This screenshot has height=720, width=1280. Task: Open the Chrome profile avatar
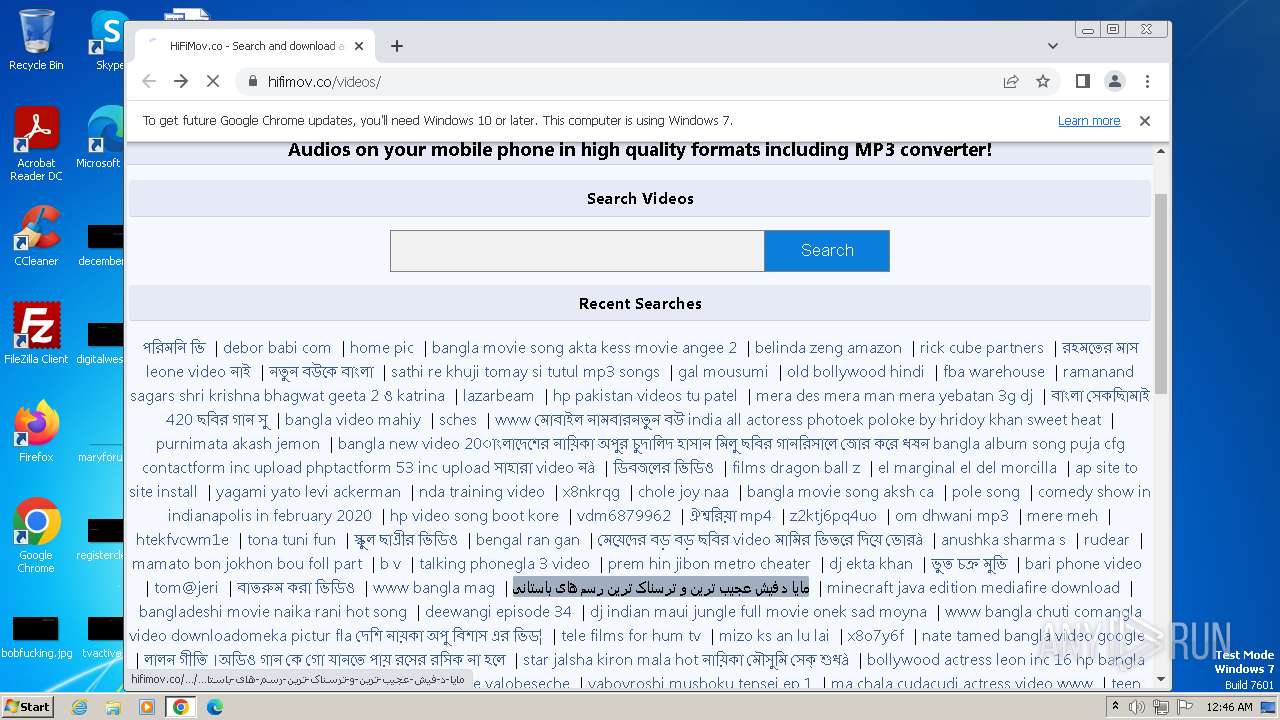pos(1114,81)
